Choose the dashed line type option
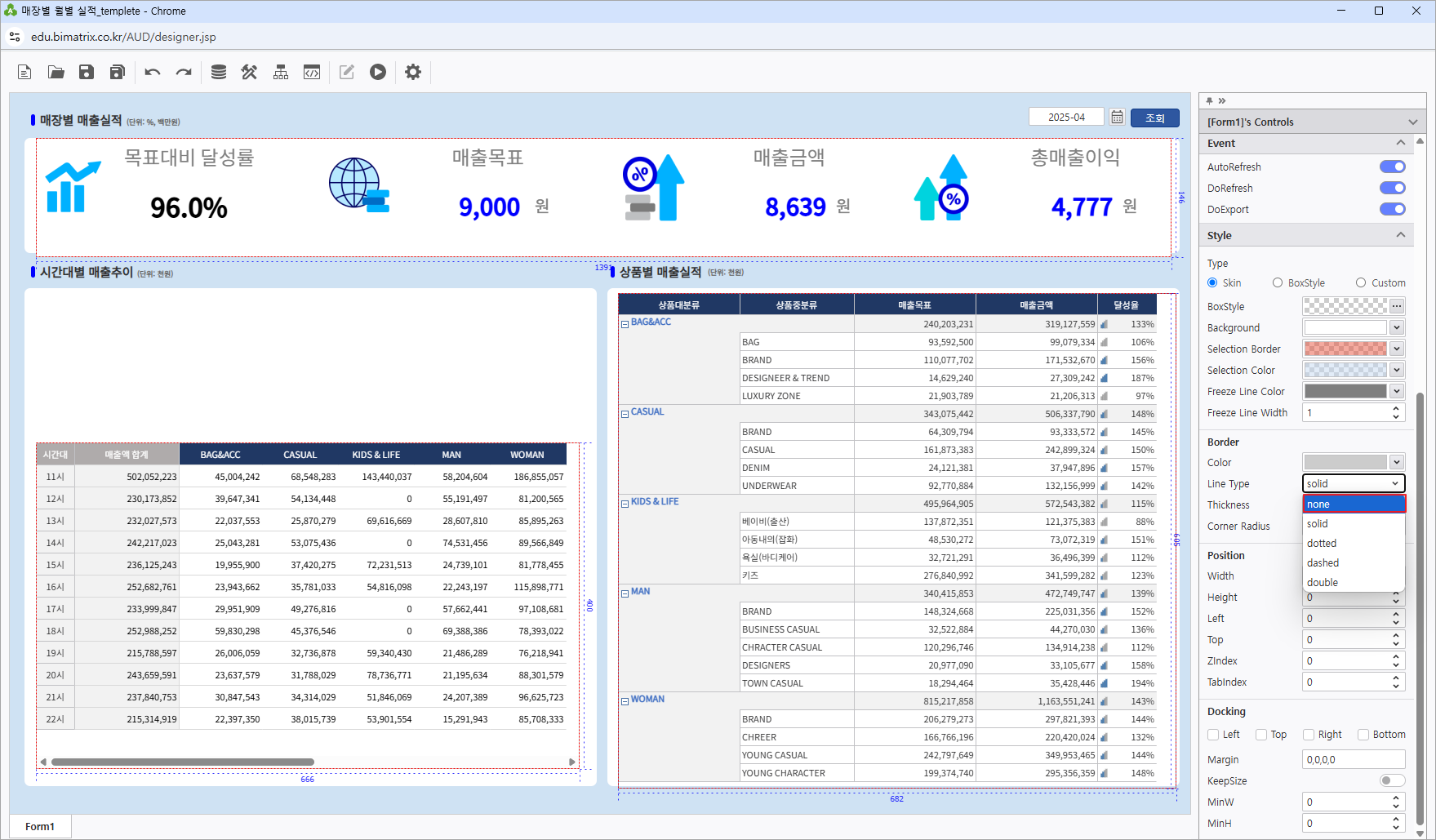Screen dimensions: 1436x840 1323,563
